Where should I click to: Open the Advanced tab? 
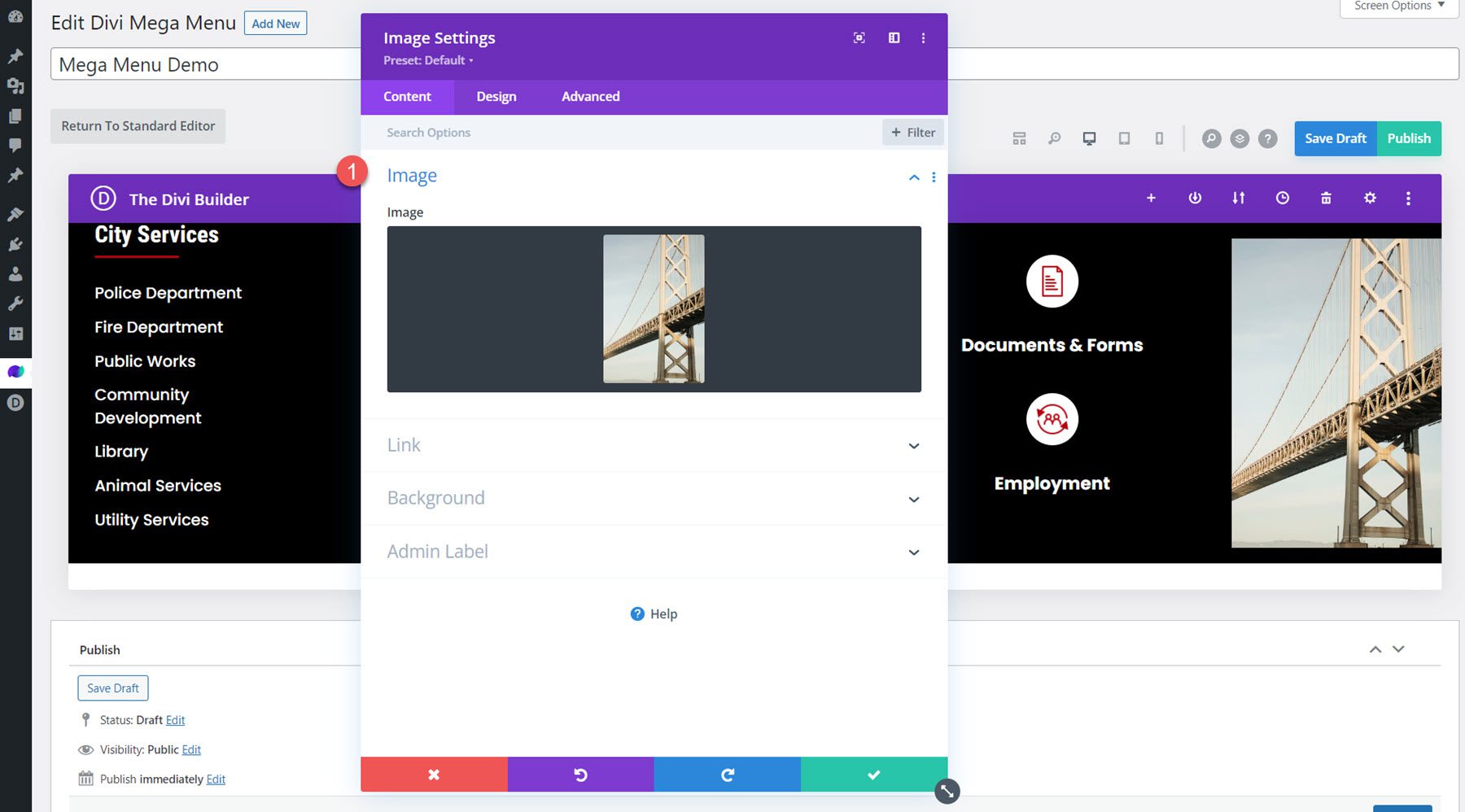click(x=589, y=96)
